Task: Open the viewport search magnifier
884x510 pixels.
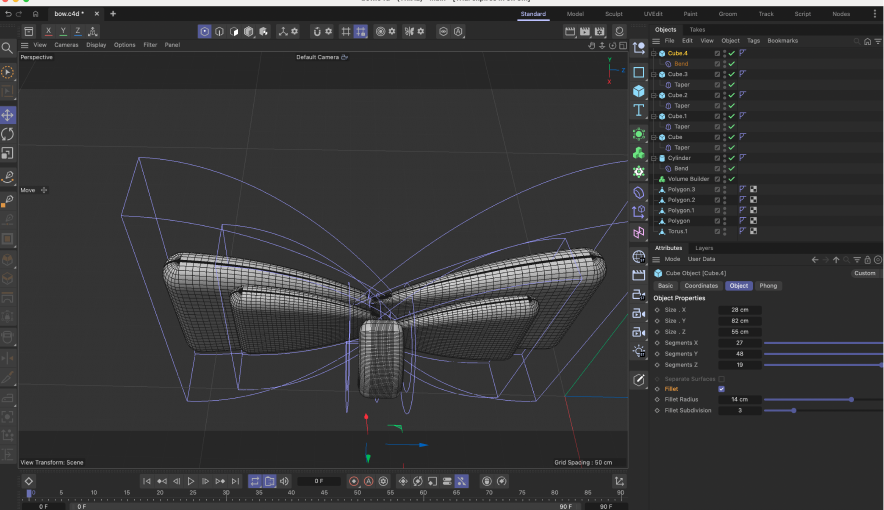Action: (x=8, y=47)
